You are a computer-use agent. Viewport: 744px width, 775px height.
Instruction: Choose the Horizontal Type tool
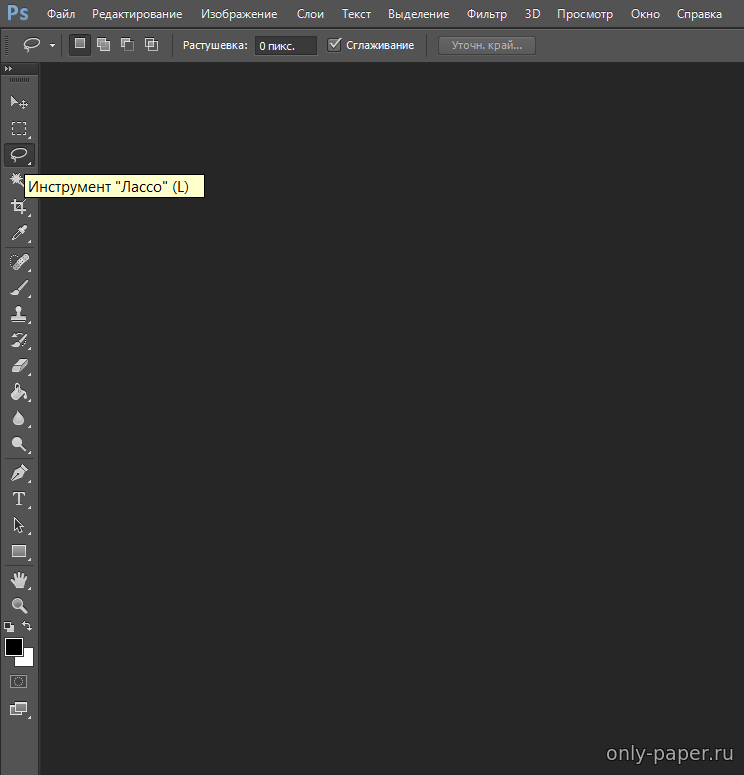click(x=19, y=499)
